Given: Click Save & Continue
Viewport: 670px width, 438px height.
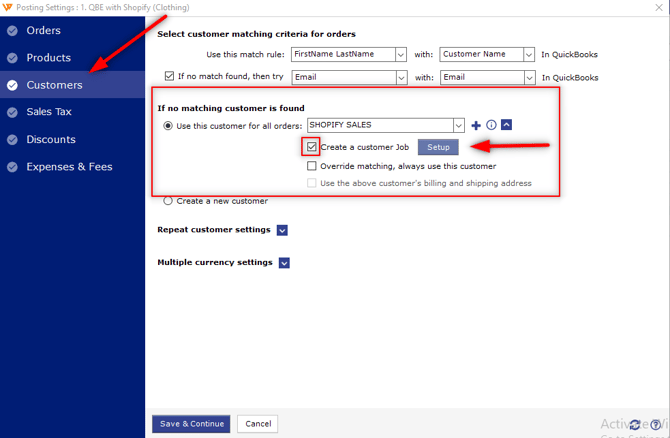Looking at the screenshot, I should click(191, 424).
